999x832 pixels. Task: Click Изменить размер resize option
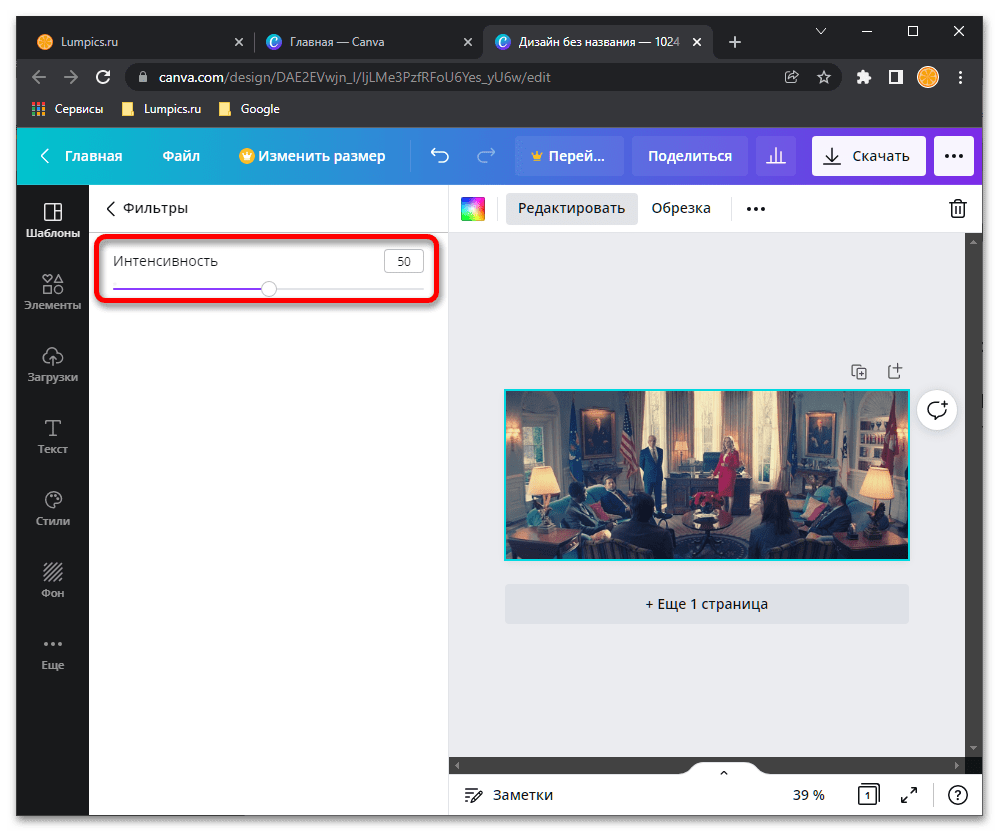[x=312, y=155]
